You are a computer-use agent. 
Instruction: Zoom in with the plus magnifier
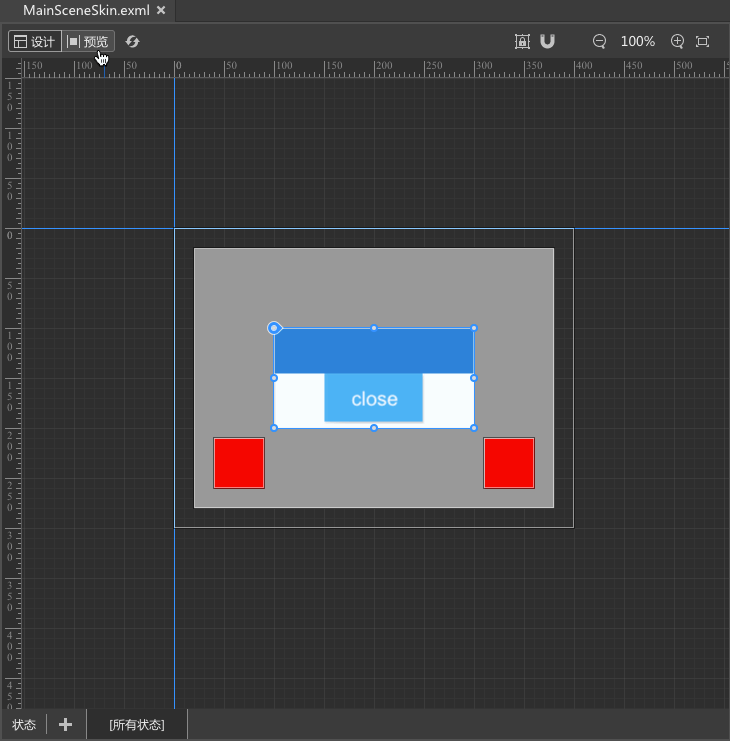[x=677, y=42]
